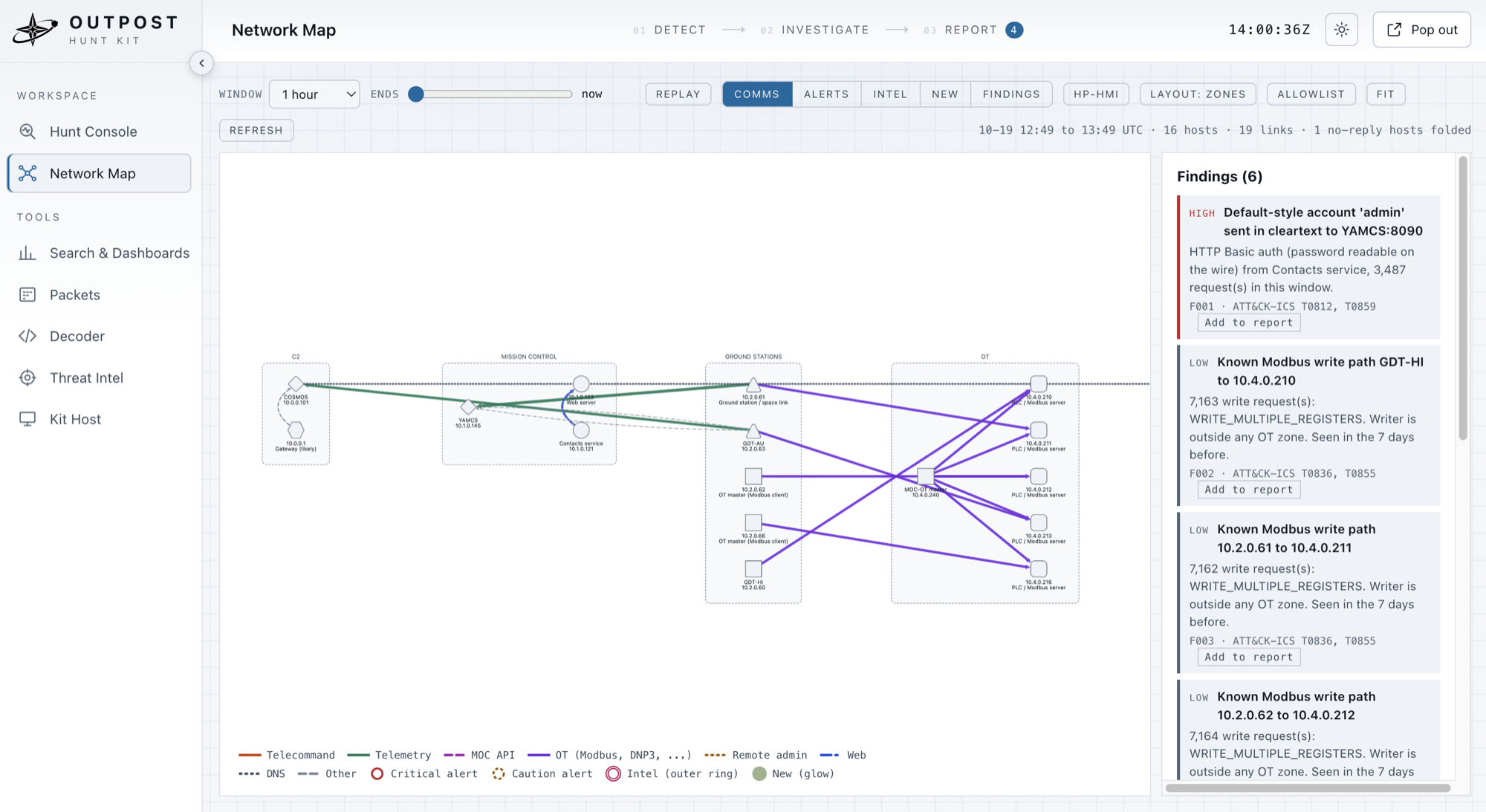Image resolution: width=1486 pixels, height=812 pixels.
Task: Click the Findings panel vertical scrollbar
Action: tap(1463, 298)
